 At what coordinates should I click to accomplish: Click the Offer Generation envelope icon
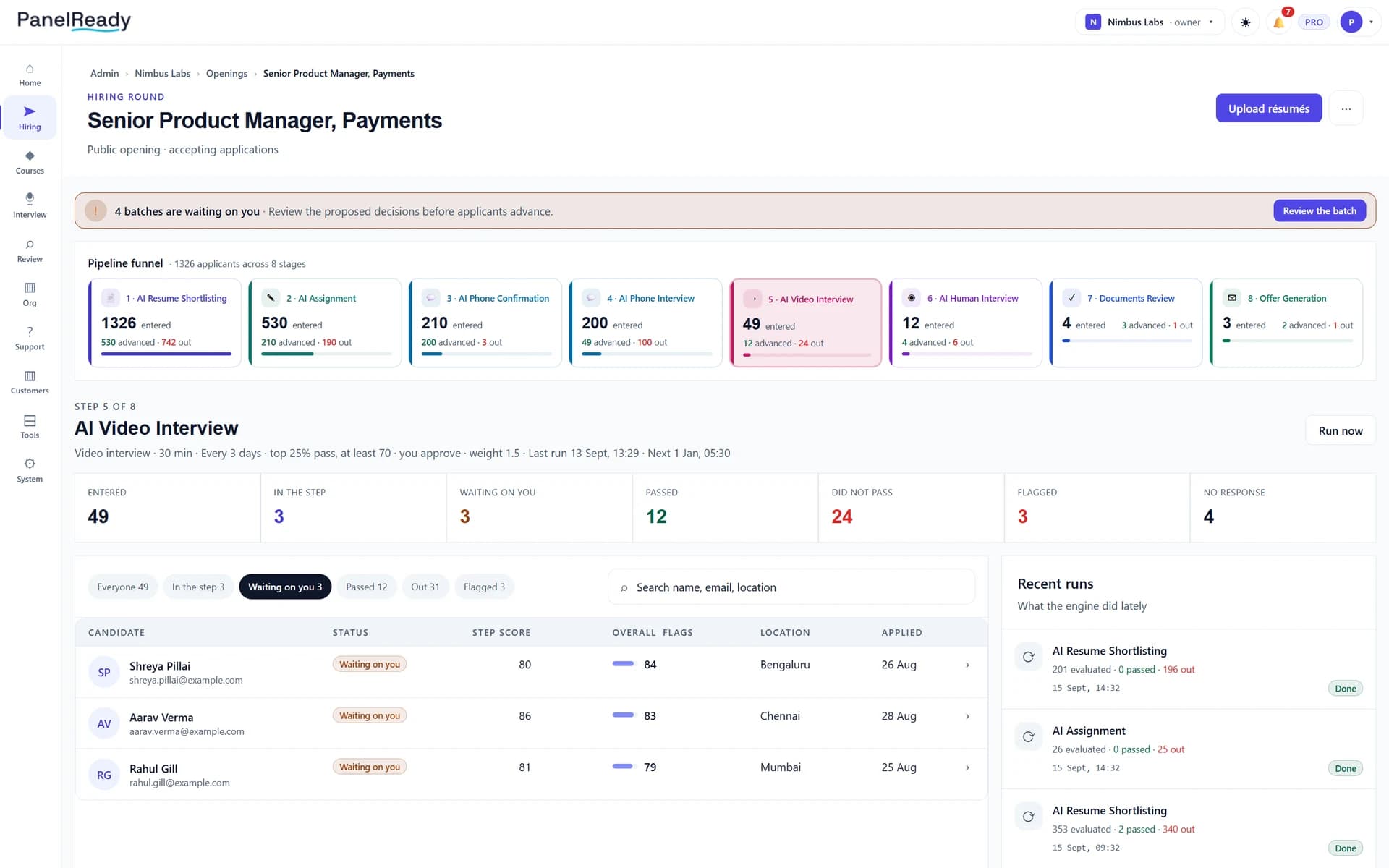click(x=1232, y=298)
